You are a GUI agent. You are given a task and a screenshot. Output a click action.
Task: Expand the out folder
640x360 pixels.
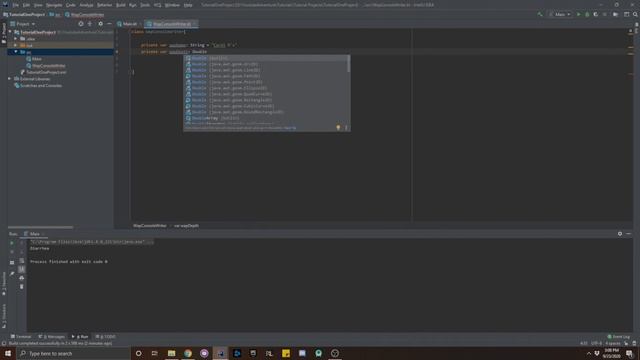point(16,45)
